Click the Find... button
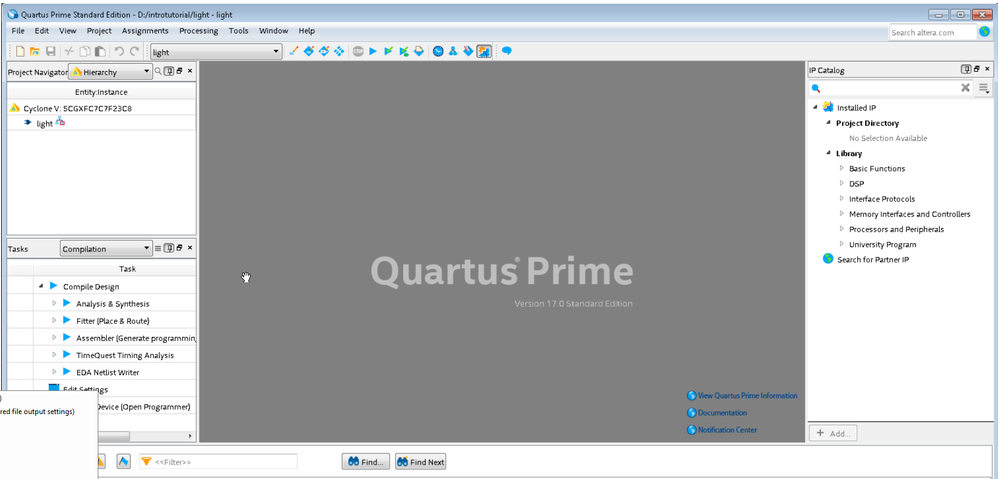The width and height of the screenshot is (998, 479). coord(365,462)
